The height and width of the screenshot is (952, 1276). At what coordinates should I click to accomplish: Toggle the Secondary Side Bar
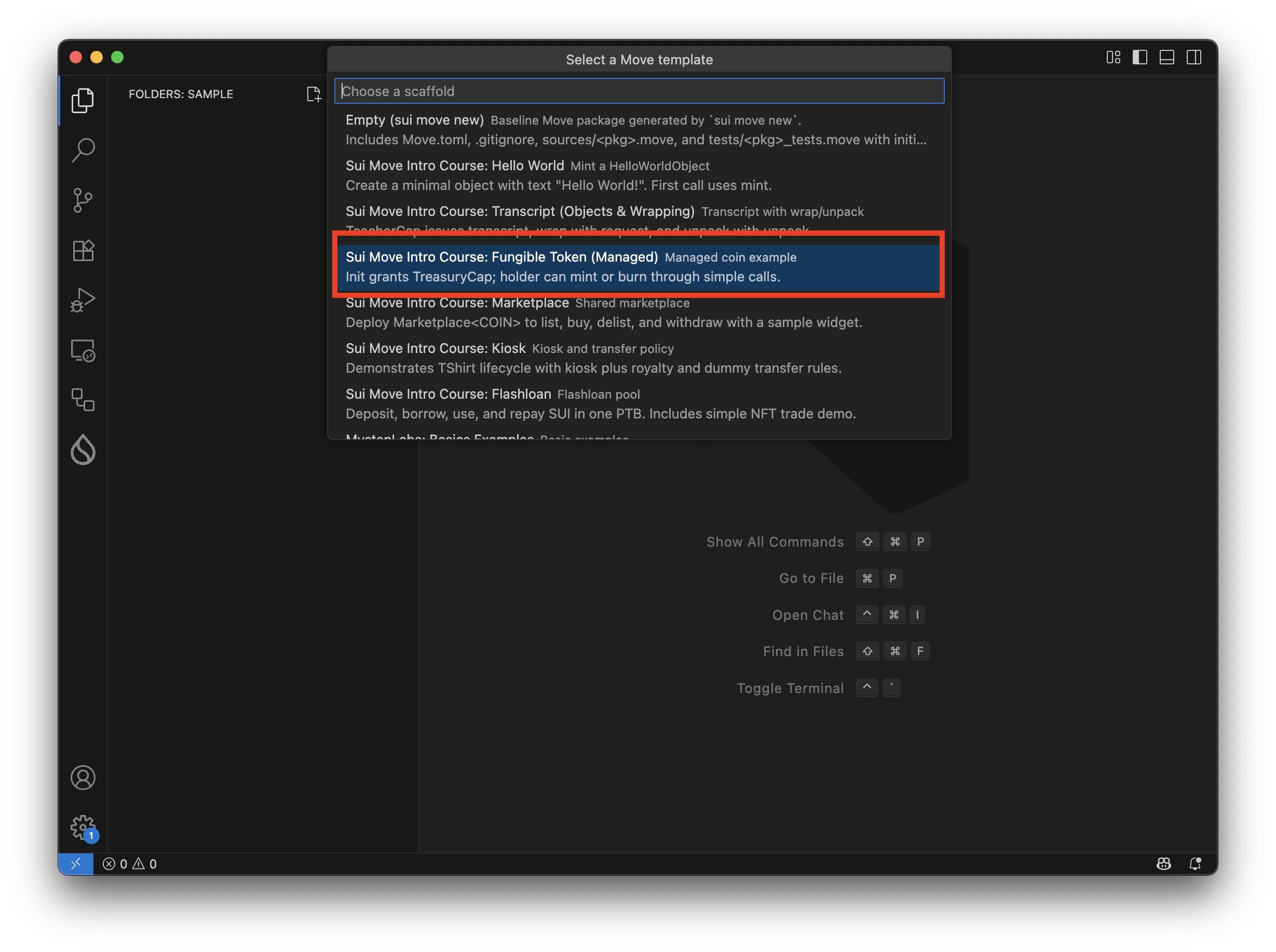[1193, 58]
